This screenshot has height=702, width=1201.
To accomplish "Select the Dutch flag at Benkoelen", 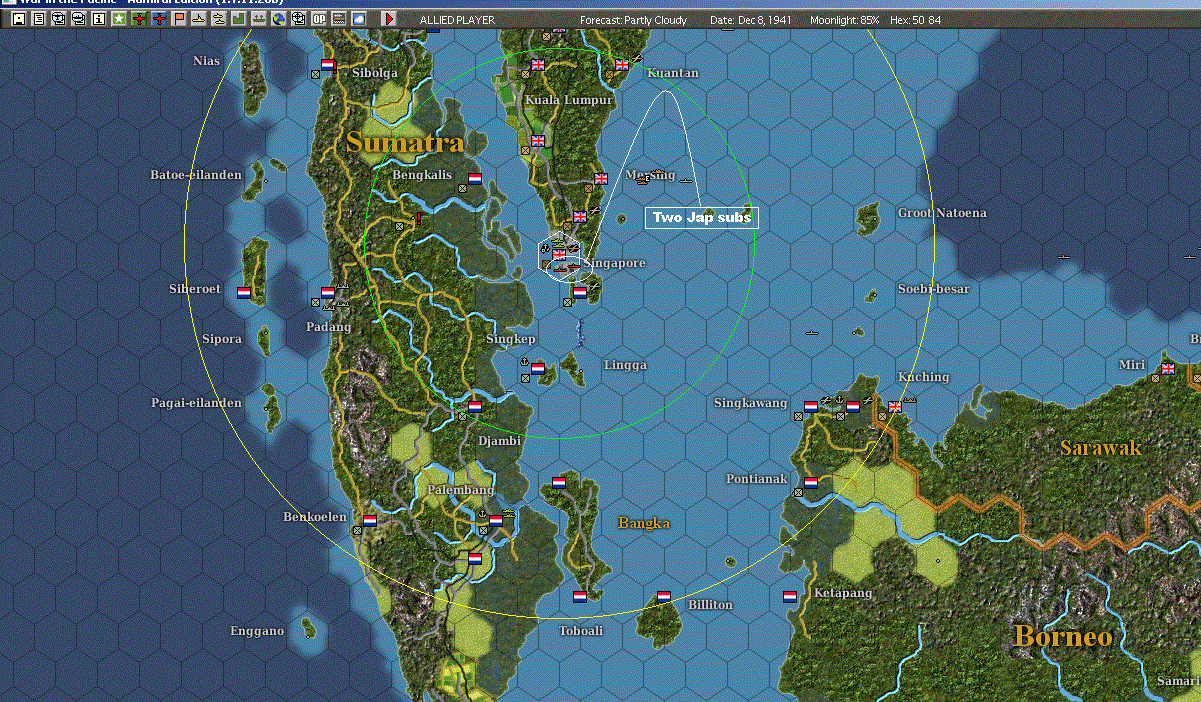I will click(369, 521).
